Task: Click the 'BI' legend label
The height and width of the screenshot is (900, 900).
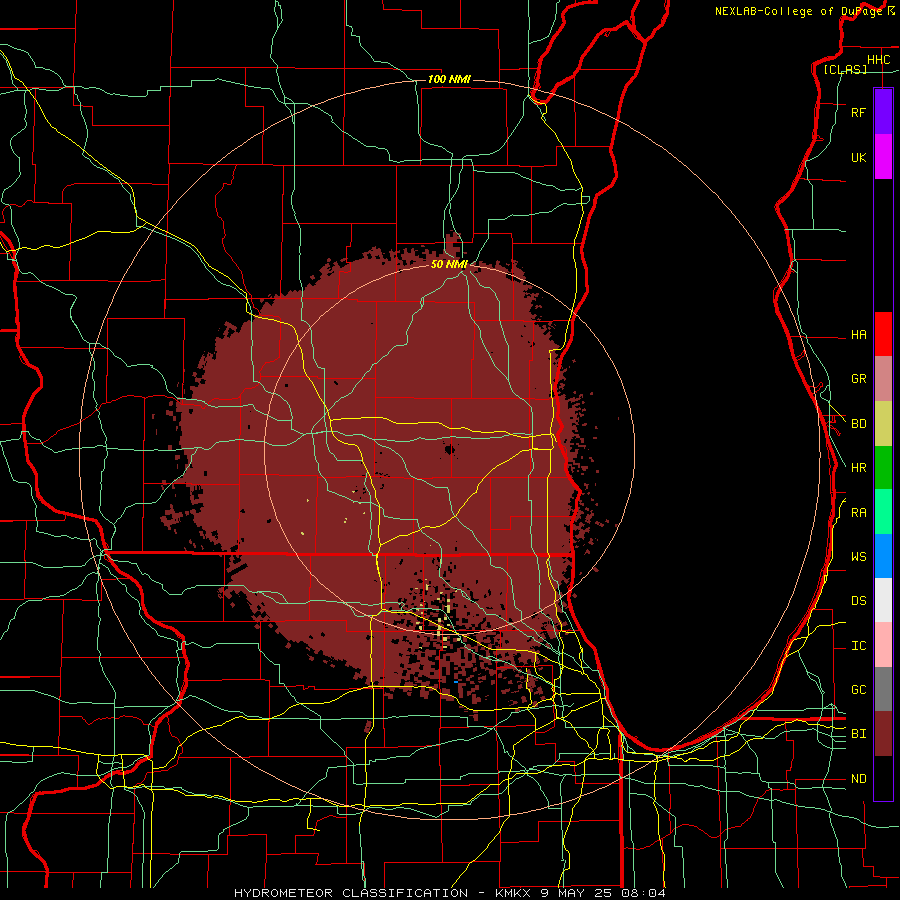Action: click(858, 734)
